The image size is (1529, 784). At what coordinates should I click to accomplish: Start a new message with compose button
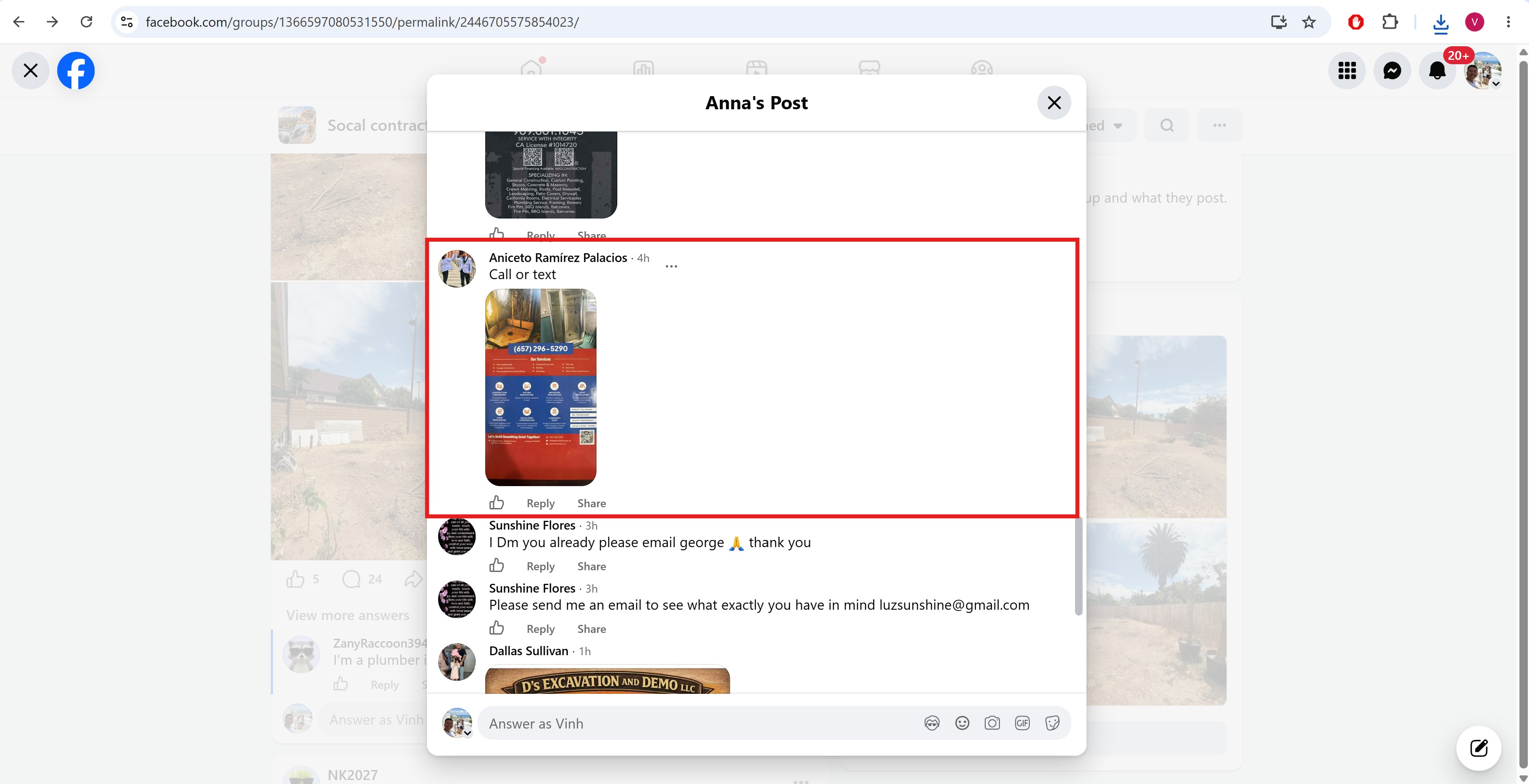click(x=1479, y=748)
